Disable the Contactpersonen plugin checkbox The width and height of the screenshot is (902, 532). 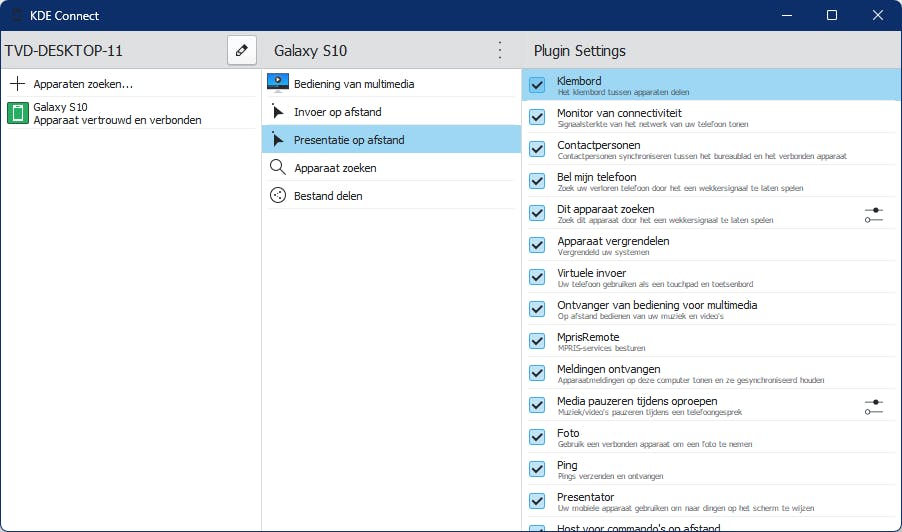tap(537, 149)
